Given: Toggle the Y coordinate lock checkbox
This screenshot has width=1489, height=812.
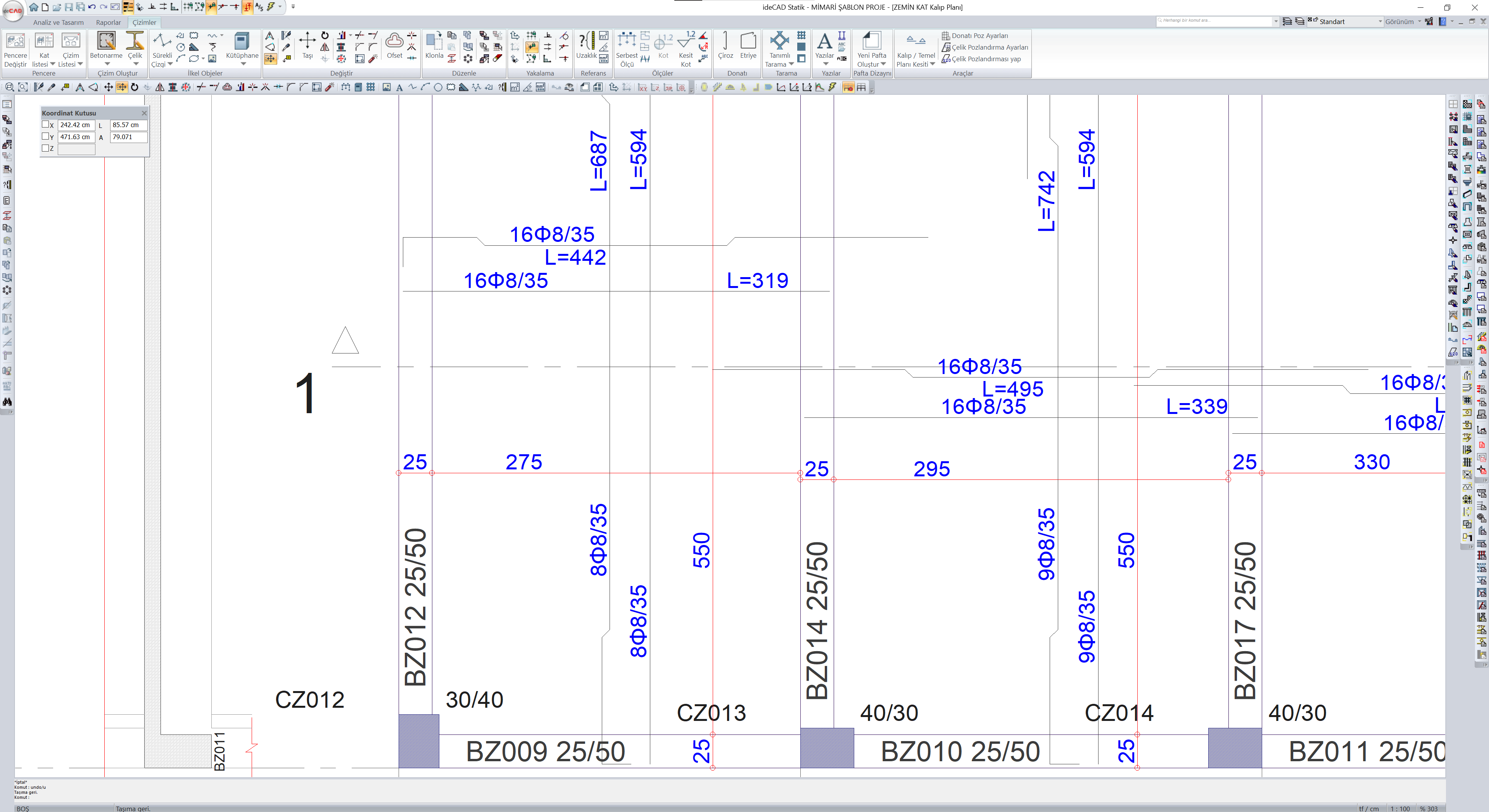Looking at the screenshot, I should pos(46,136).
